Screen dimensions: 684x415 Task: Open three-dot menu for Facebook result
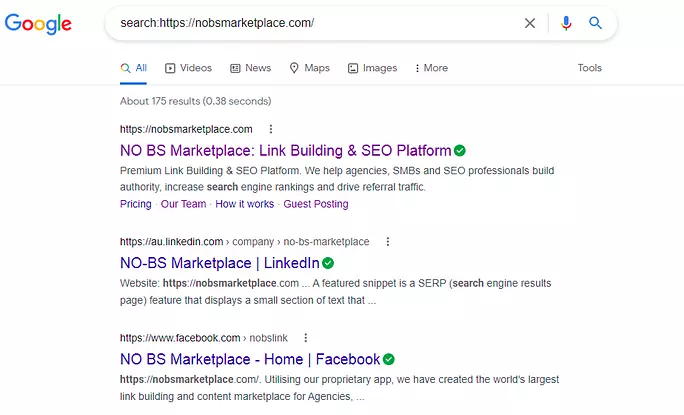click(306, 338)
